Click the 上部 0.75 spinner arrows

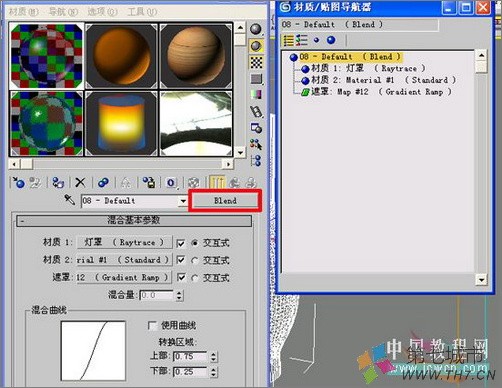[x=213, y=357]
